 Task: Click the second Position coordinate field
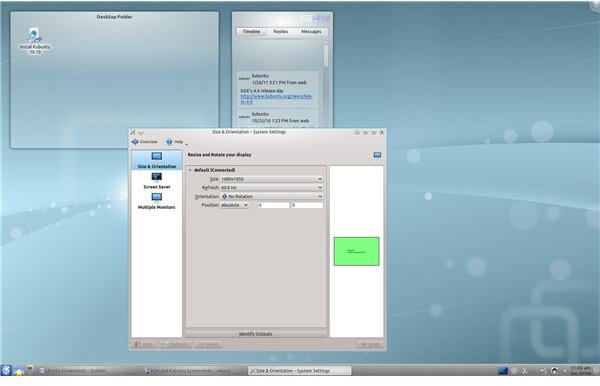pos(307,205)
